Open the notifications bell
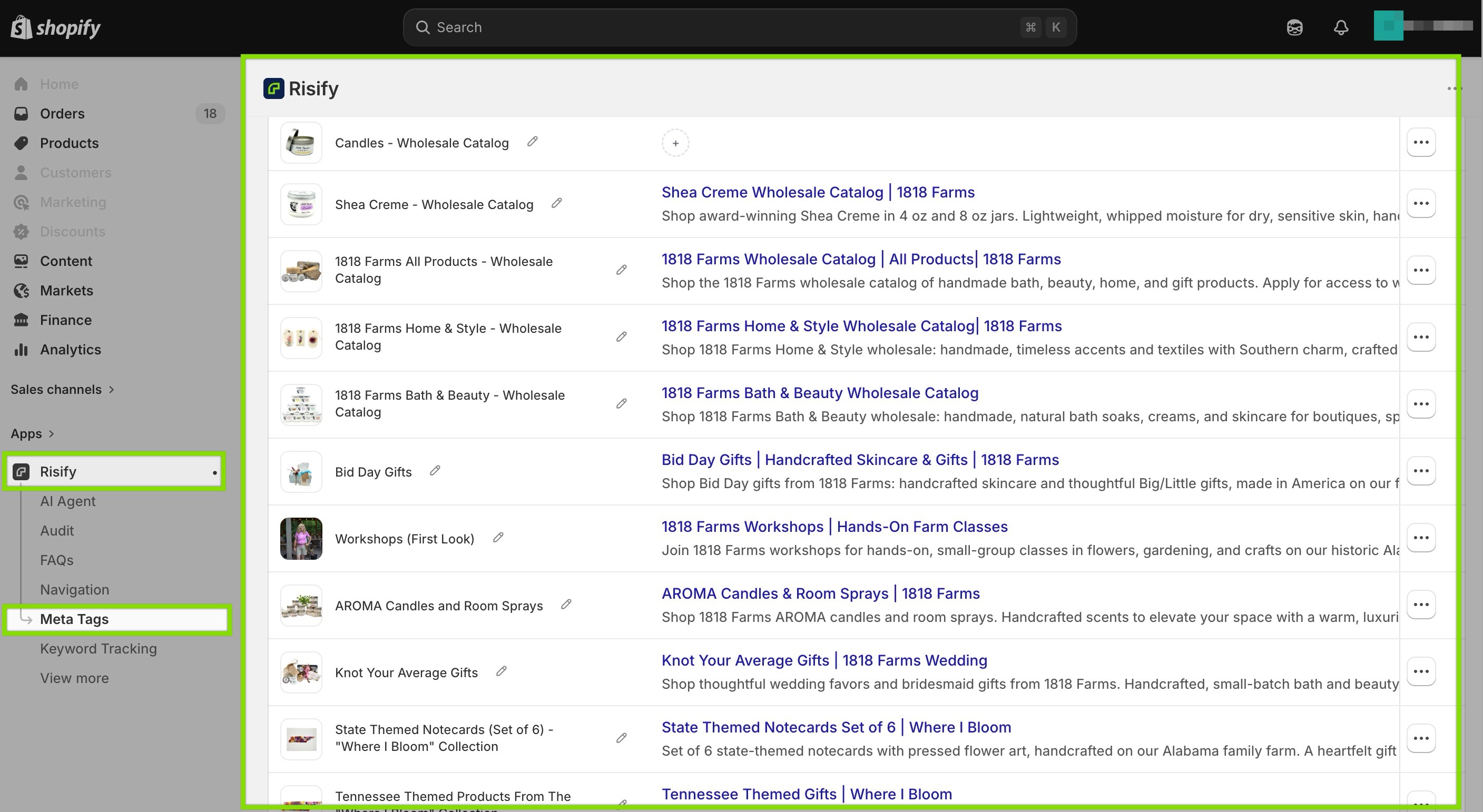This screenshot has width=1483, height=812. pos(1341,27)
